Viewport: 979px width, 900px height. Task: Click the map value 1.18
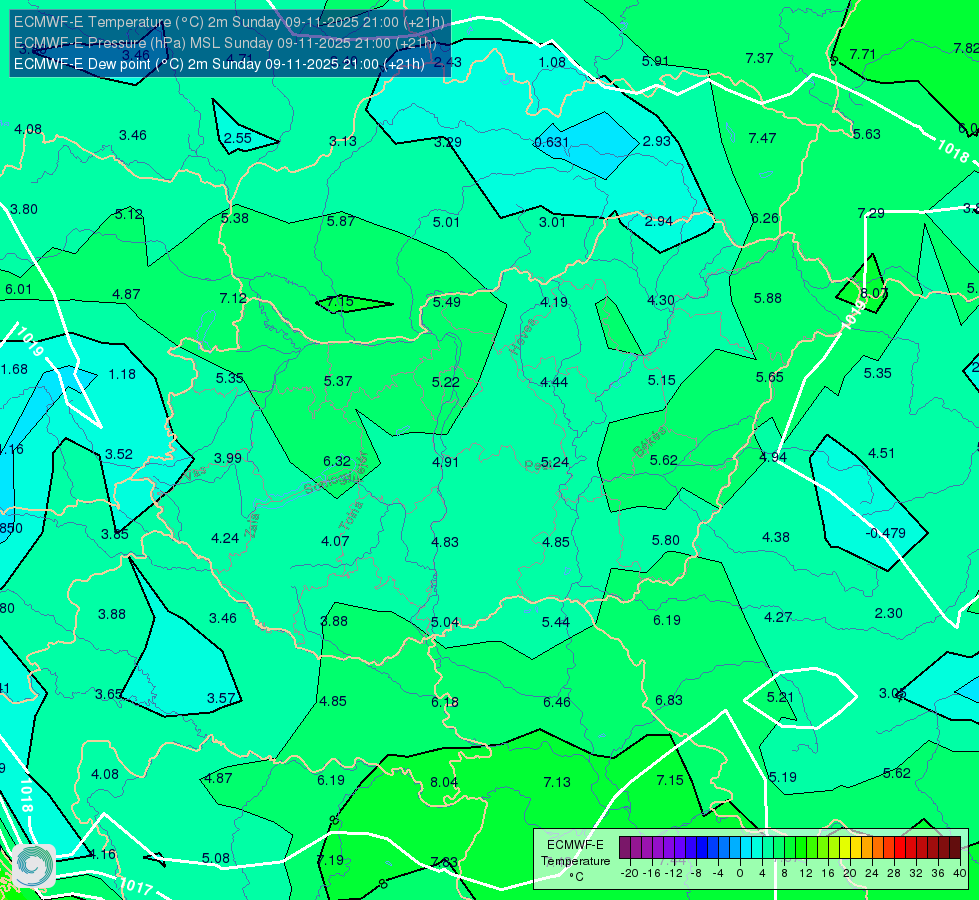pyautogui.click(x=122, y=374)
